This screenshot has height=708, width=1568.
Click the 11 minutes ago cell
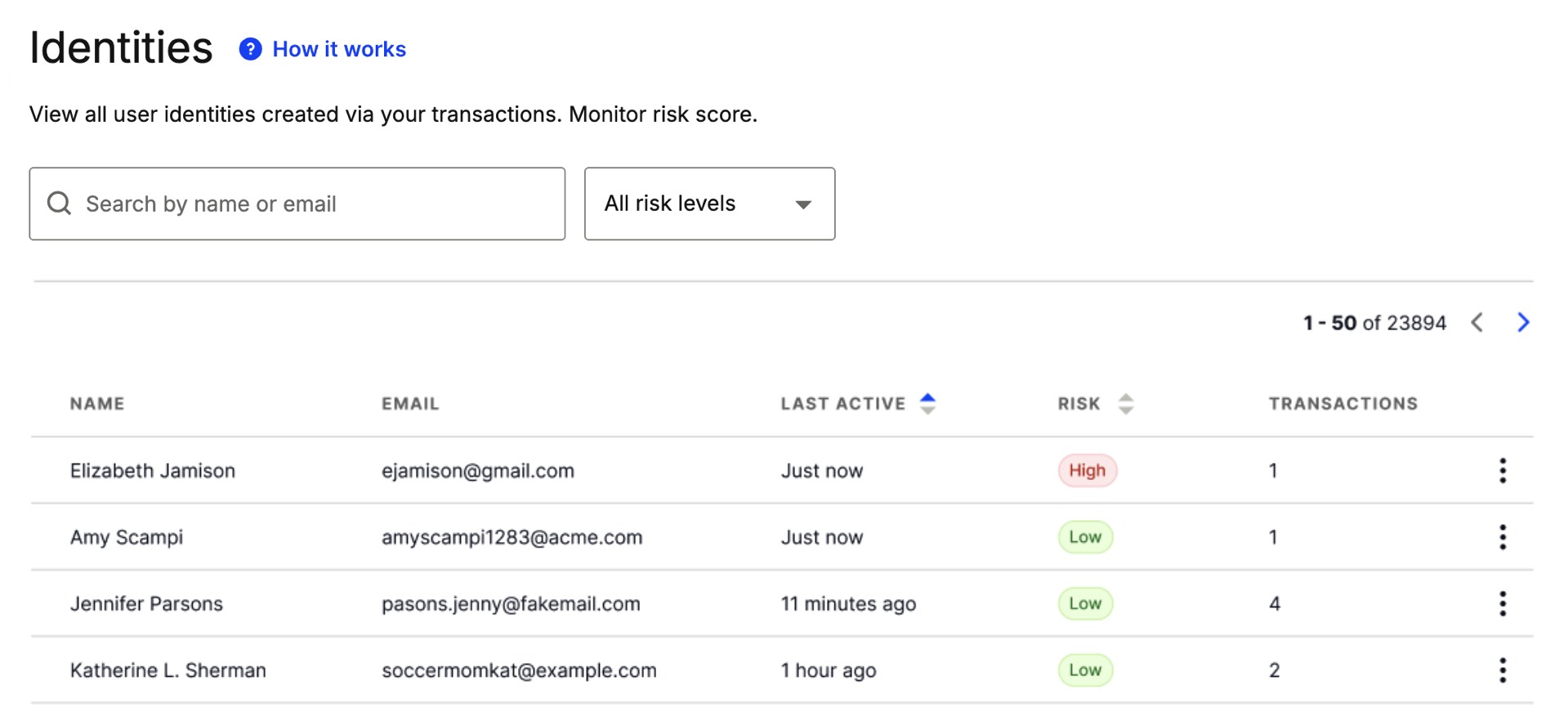(x=848, y=603)
